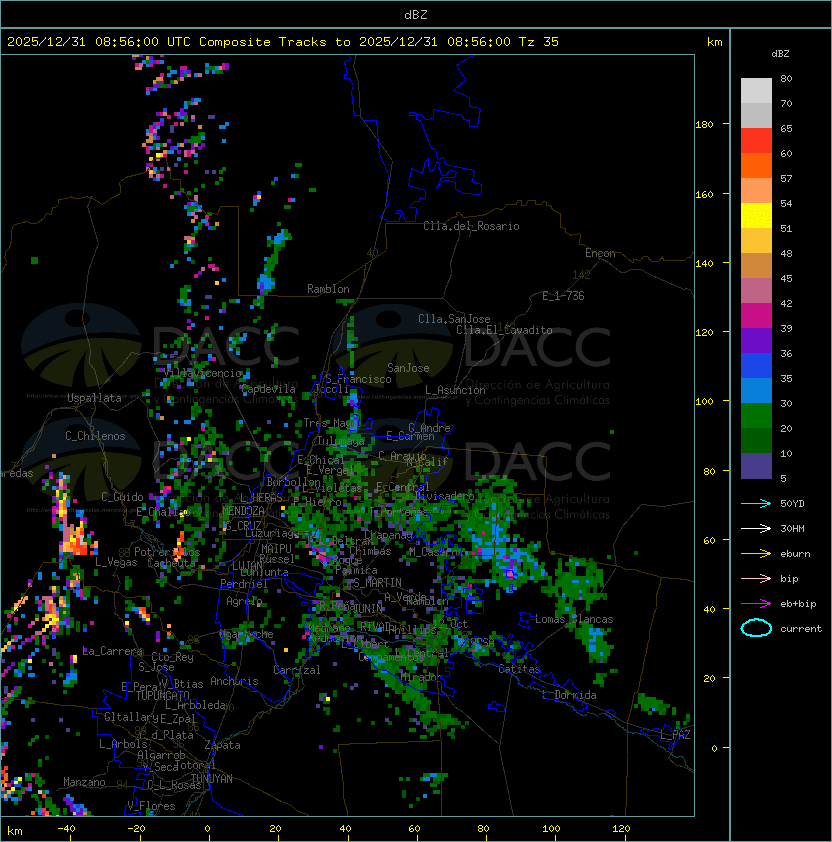Pick the slate purple bottom swatch in dBZ scale
The width and height of the screenshot is (832, 842).
click(756, 466)
